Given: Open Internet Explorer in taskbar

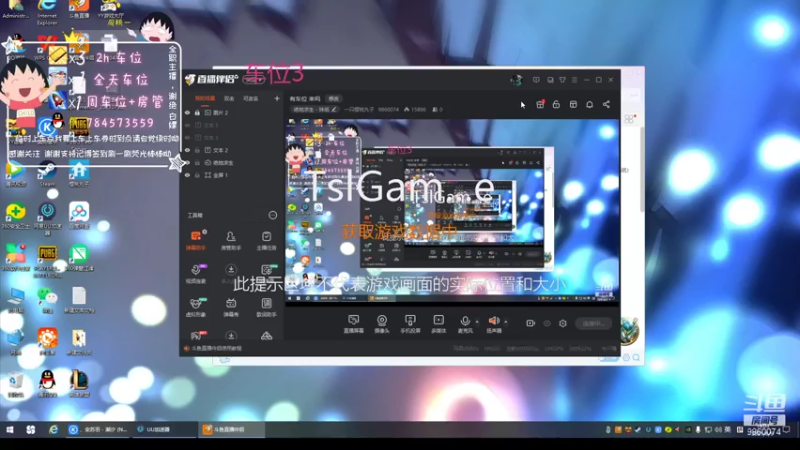Looking at the screenshot, I should 53,430.
